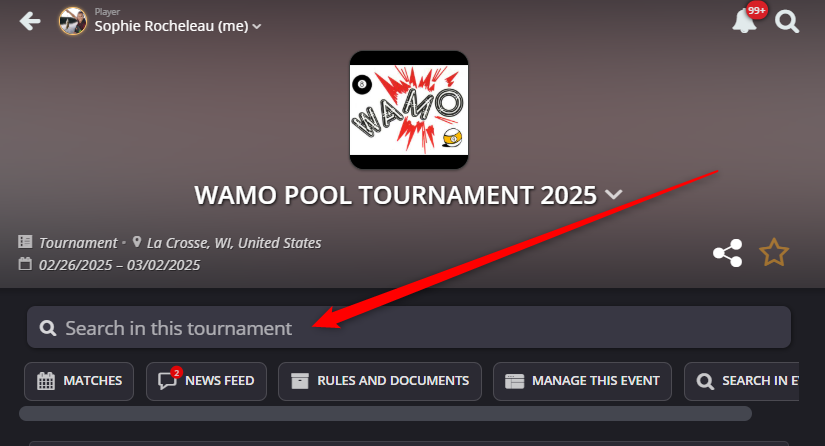Image resolution: width=825 pixels, height=446 pixels.
Task: Expand the Sophie Rocheleau player dropdown
Action: coord(257,26)
